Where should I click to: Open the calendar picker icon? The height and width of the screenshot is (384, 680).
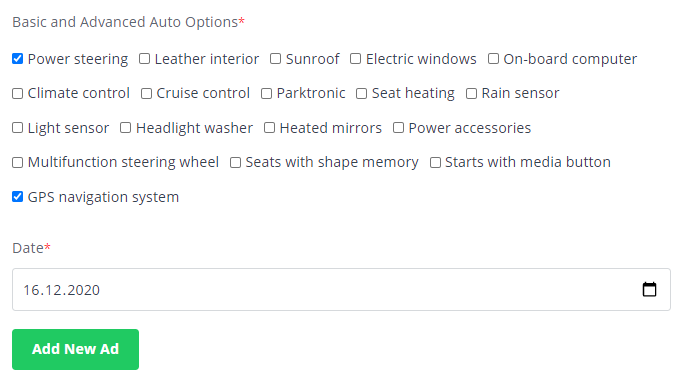[649, 289]
